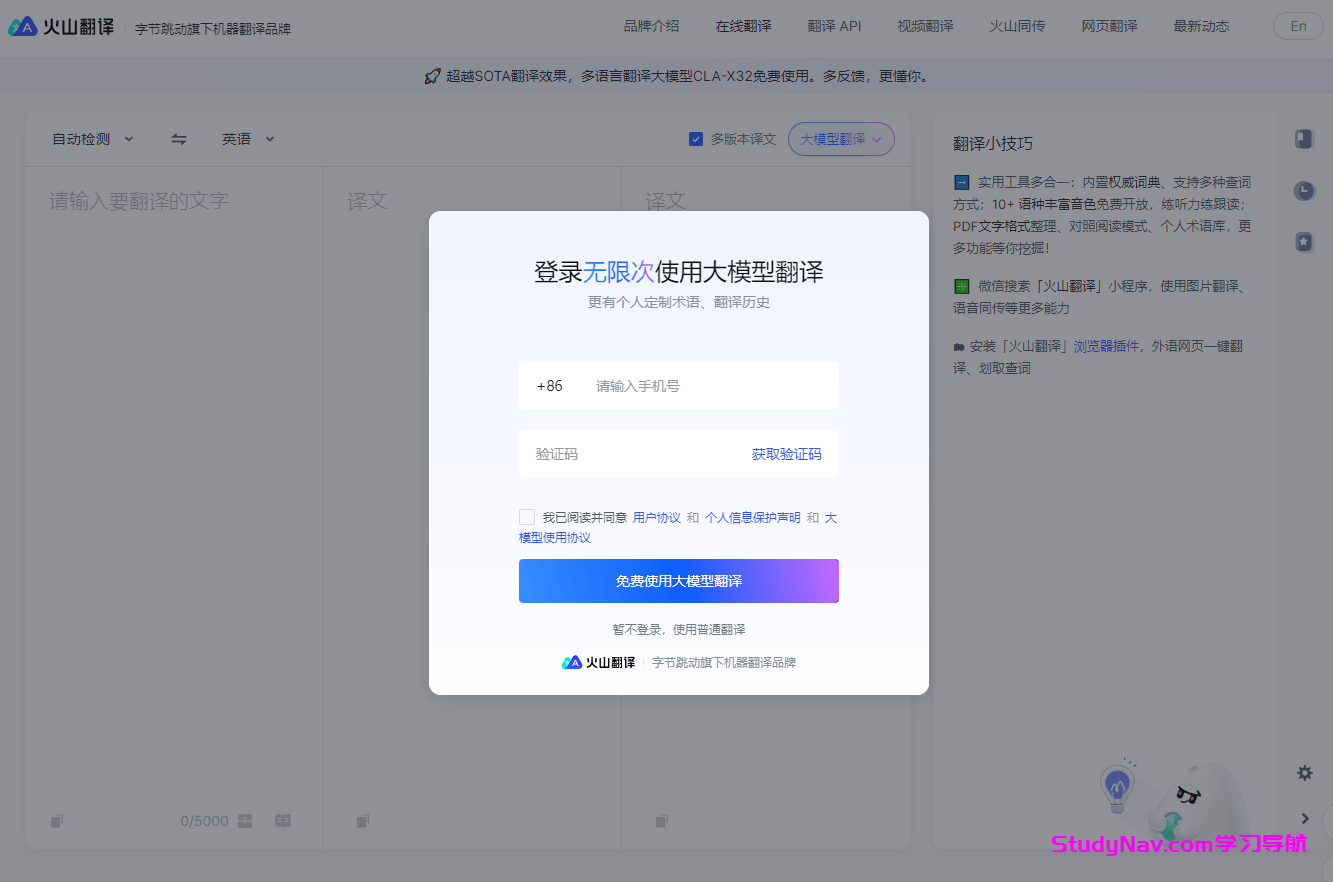Open the 大模型使用协议 link

click(x=555, y=537)
